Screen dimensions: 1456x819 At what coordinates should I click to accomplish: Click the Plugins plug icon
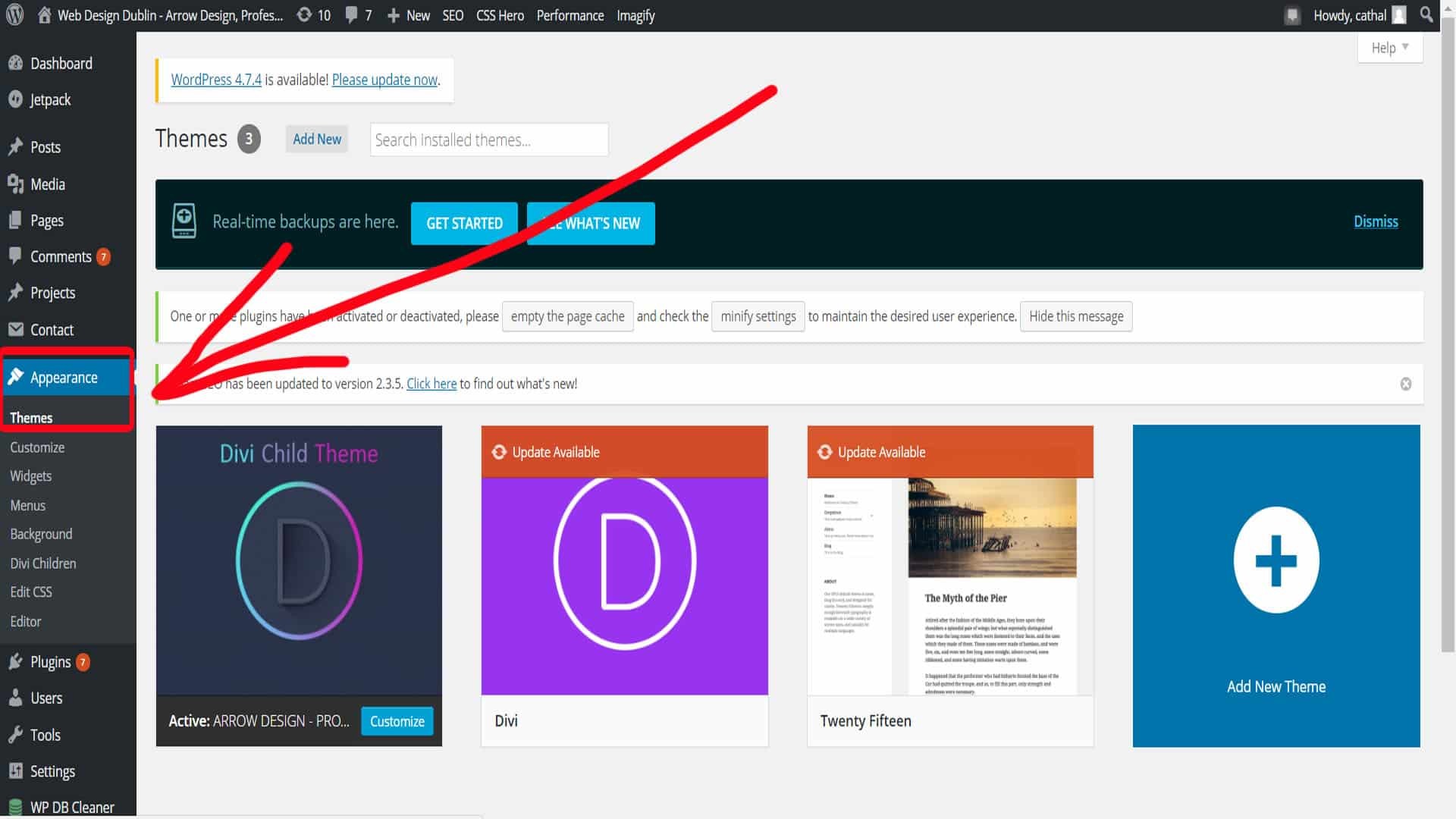point(15,662)
